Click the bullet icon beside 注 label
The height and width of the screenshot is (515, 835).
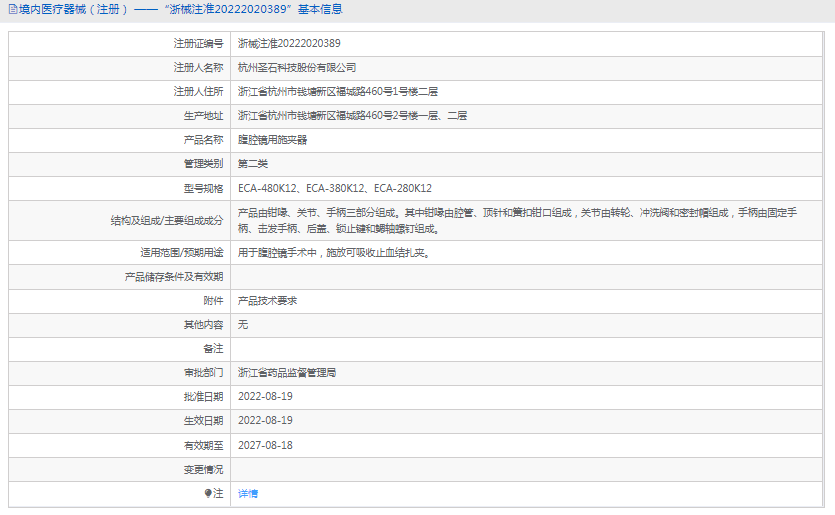[x=208, y=494]
